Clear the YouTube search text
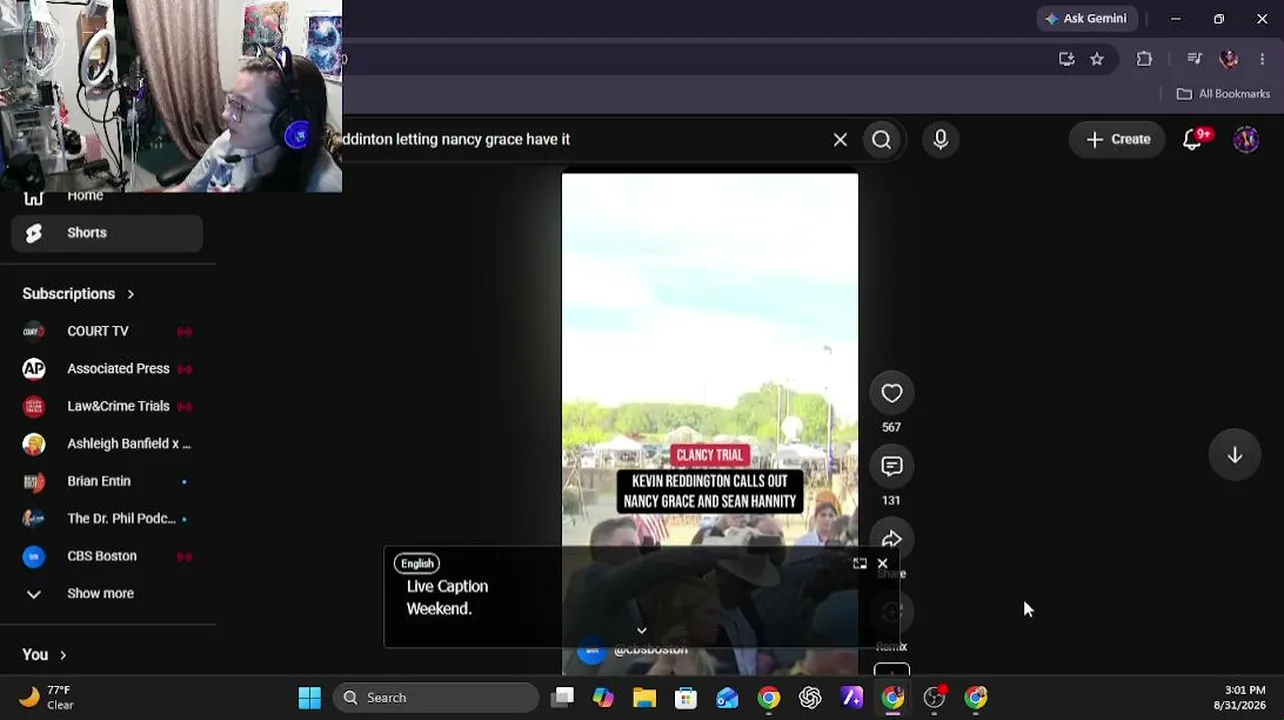Screen dimensions: 1284x720 tap(840, 140)
